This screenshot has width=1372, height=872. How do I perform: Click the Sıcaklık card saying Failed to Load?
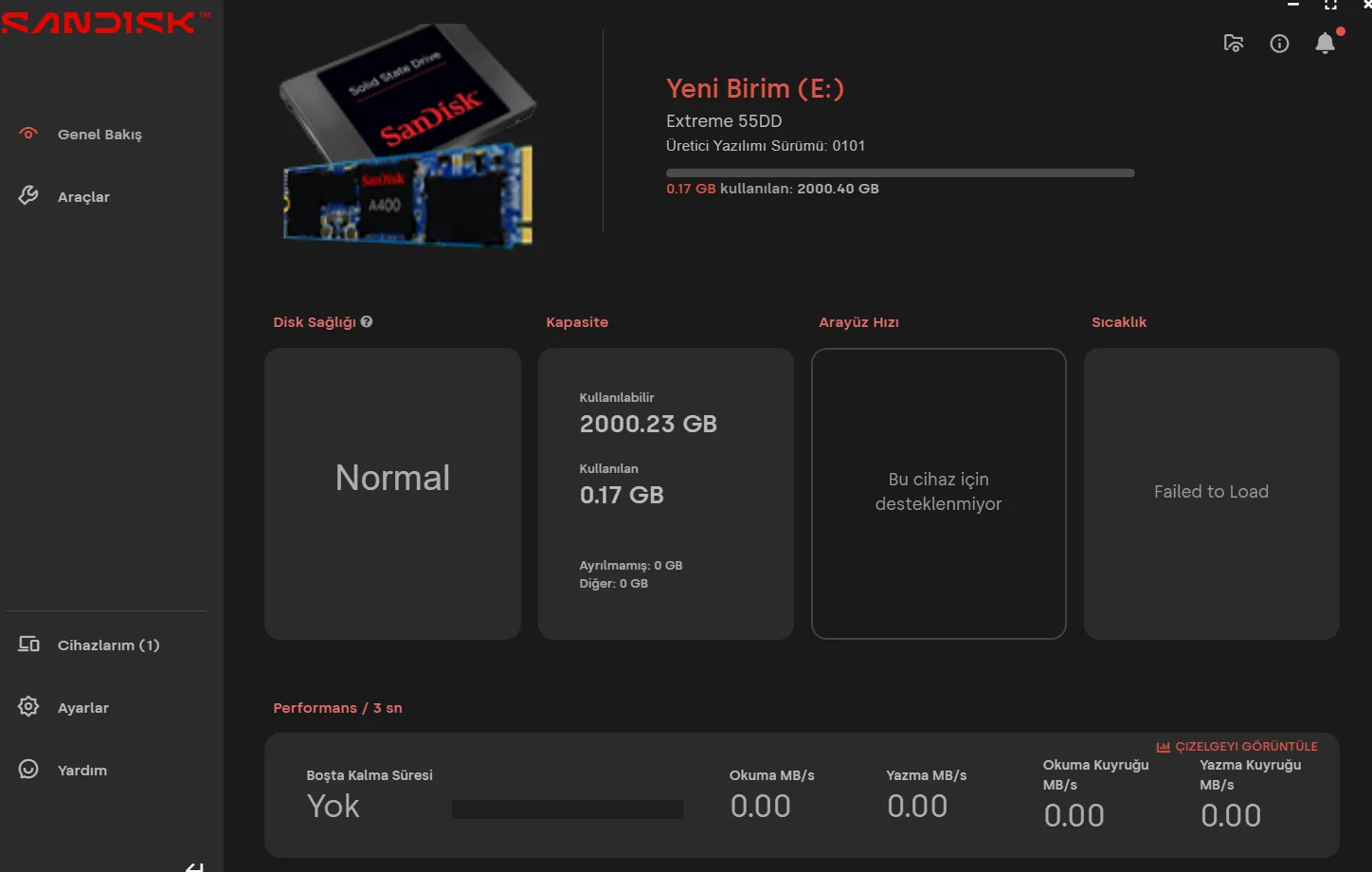(1212, 494)
